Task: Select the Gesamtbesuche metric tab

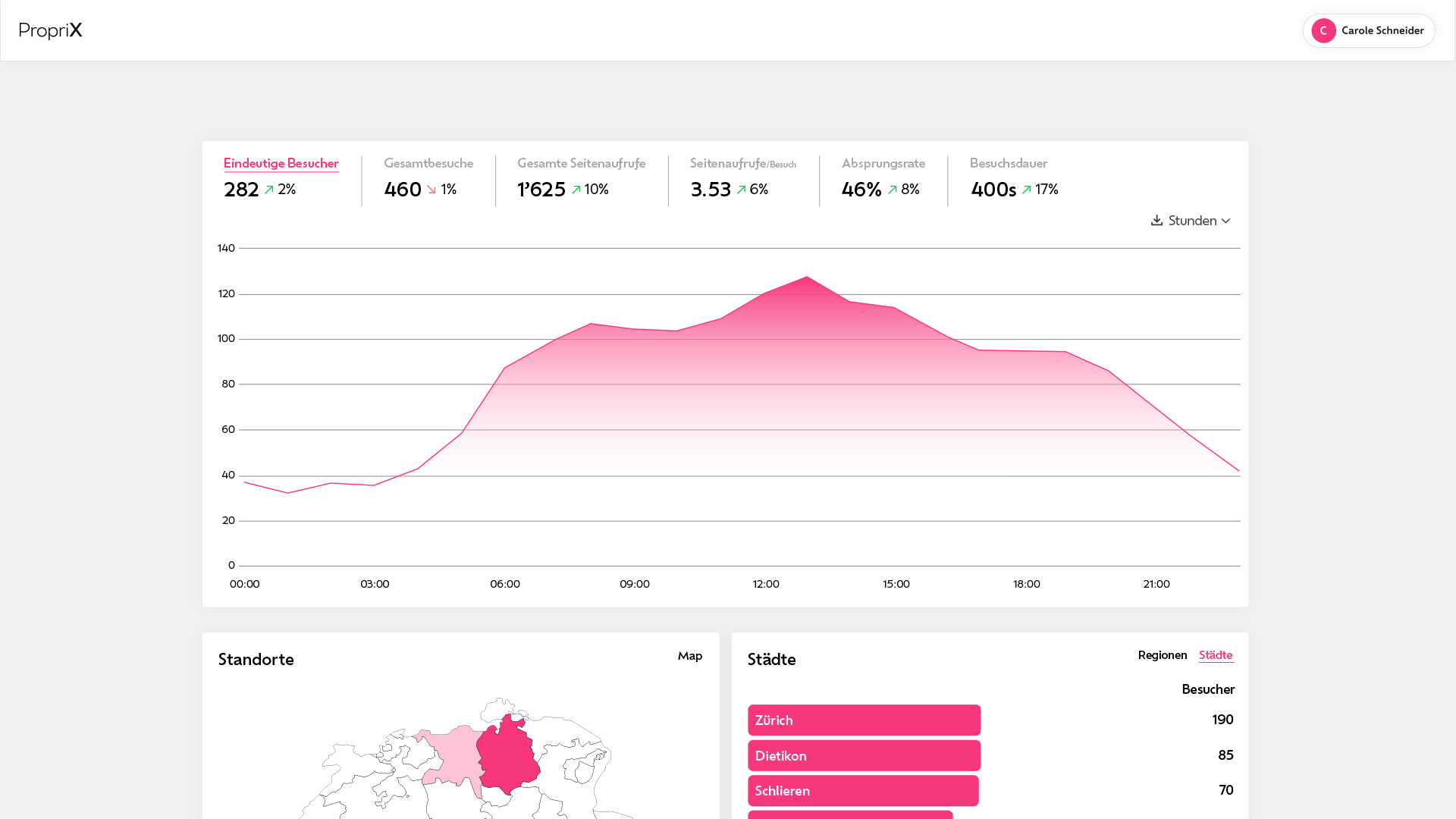Action: tap(428, 163)
